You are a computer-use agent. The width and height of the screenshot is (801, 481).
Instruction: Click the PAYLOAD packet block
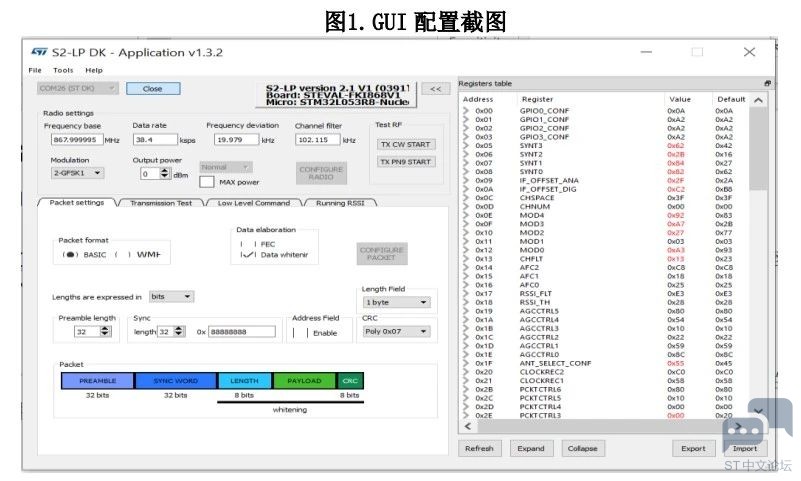pyautogui.click(x=304, y=381)
